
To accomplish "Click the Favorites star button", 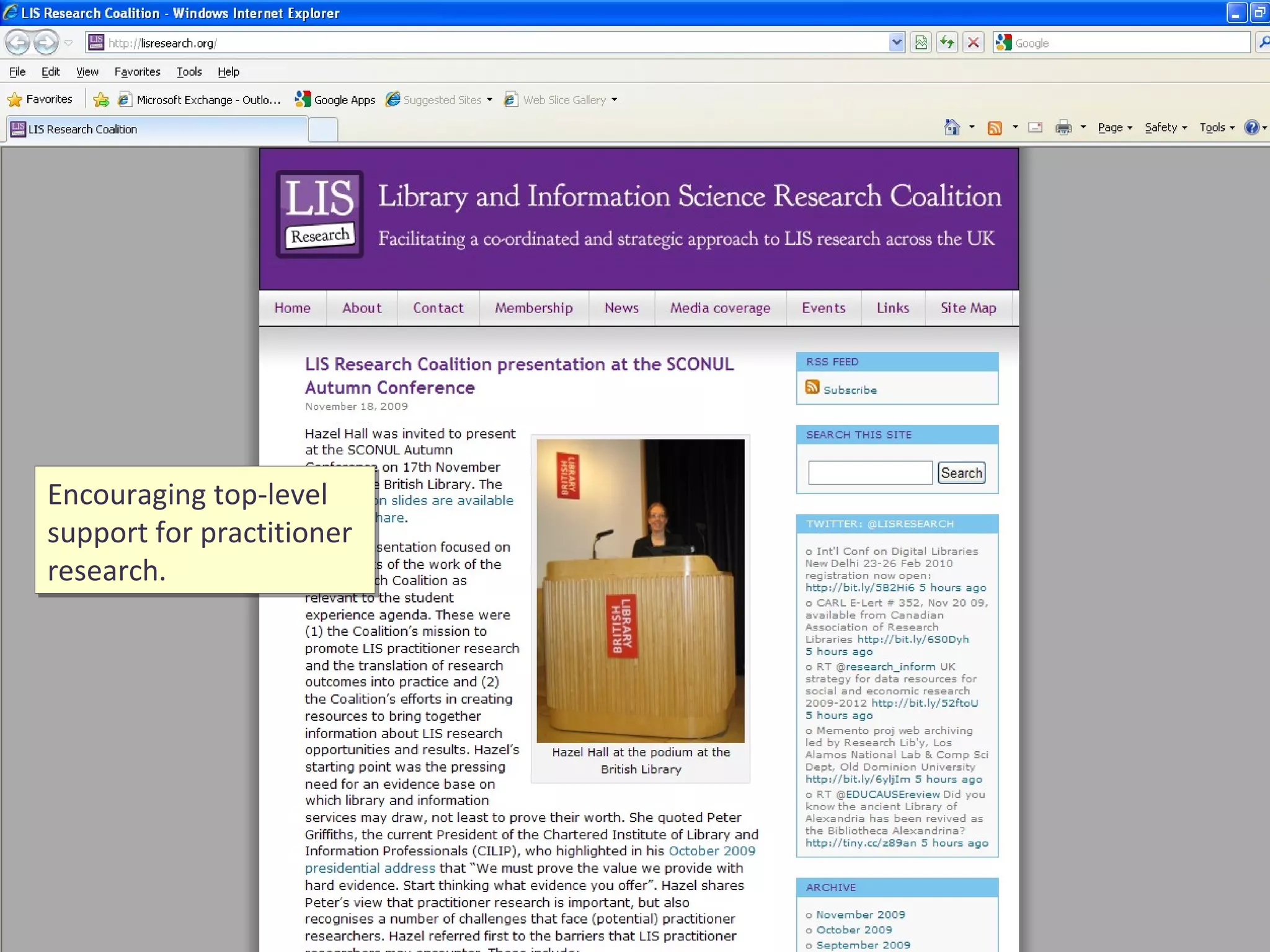I will click(40, 99).
